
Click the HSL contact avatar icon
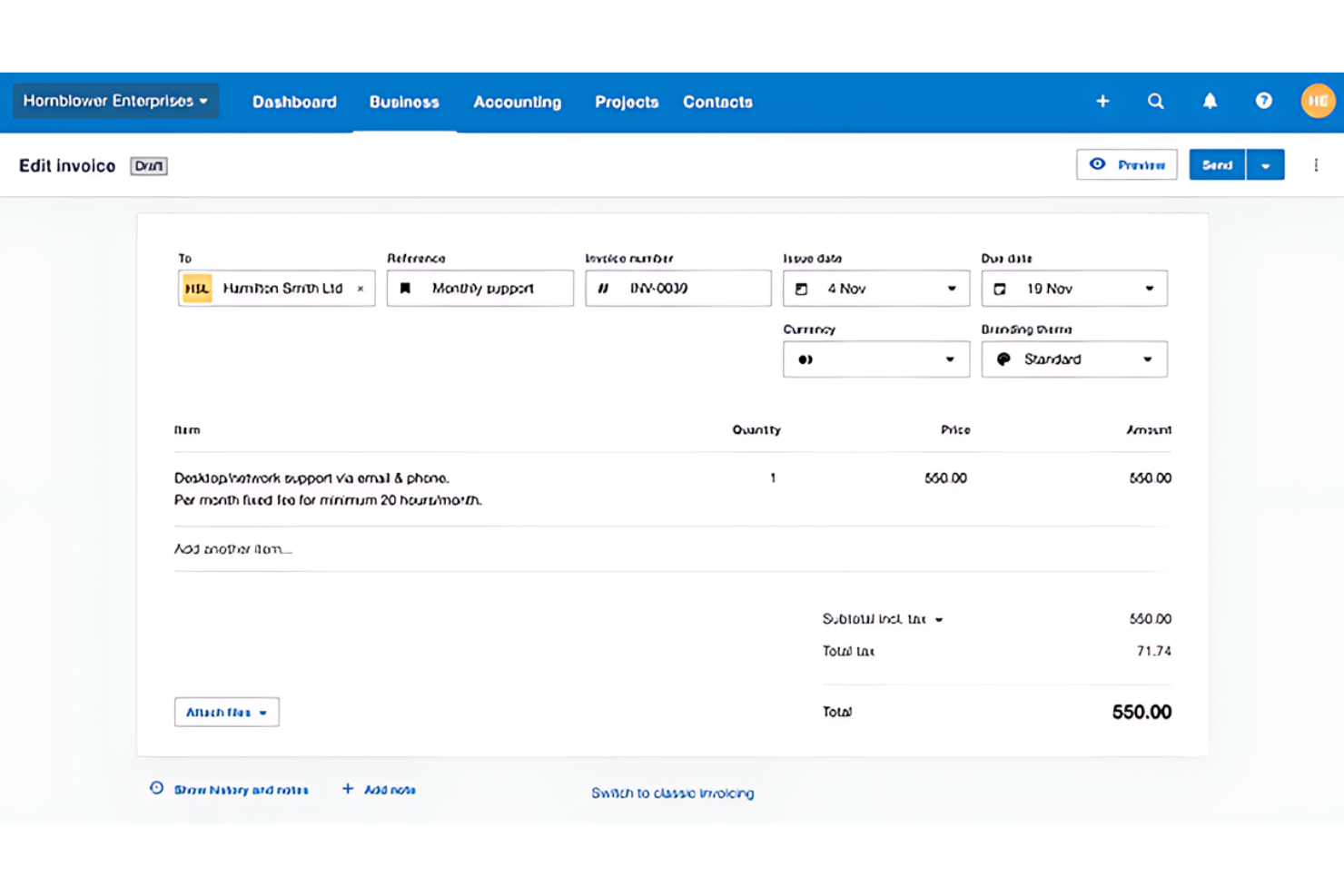(197, 289)
